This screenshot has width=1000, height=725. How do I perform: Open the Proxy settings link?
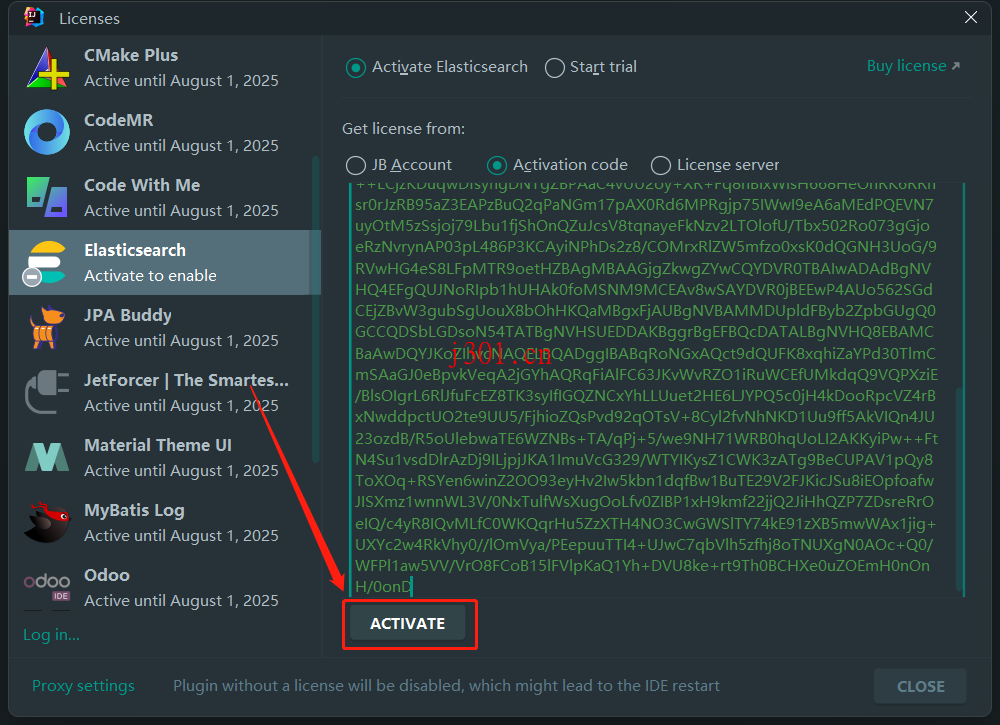point(84,686)
